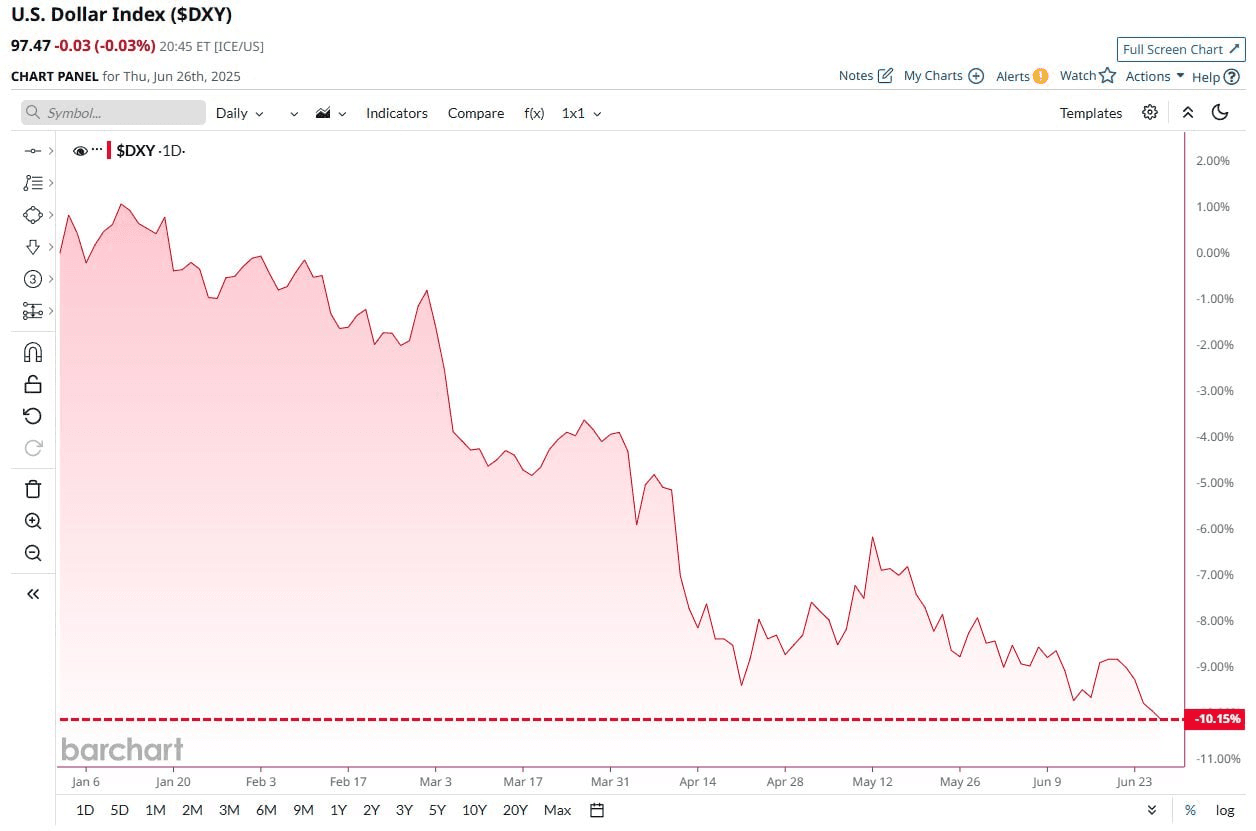Screen dimensions: 1256x831
Task: Toggle the percent scale button
Action: [x=1190, y=810]
